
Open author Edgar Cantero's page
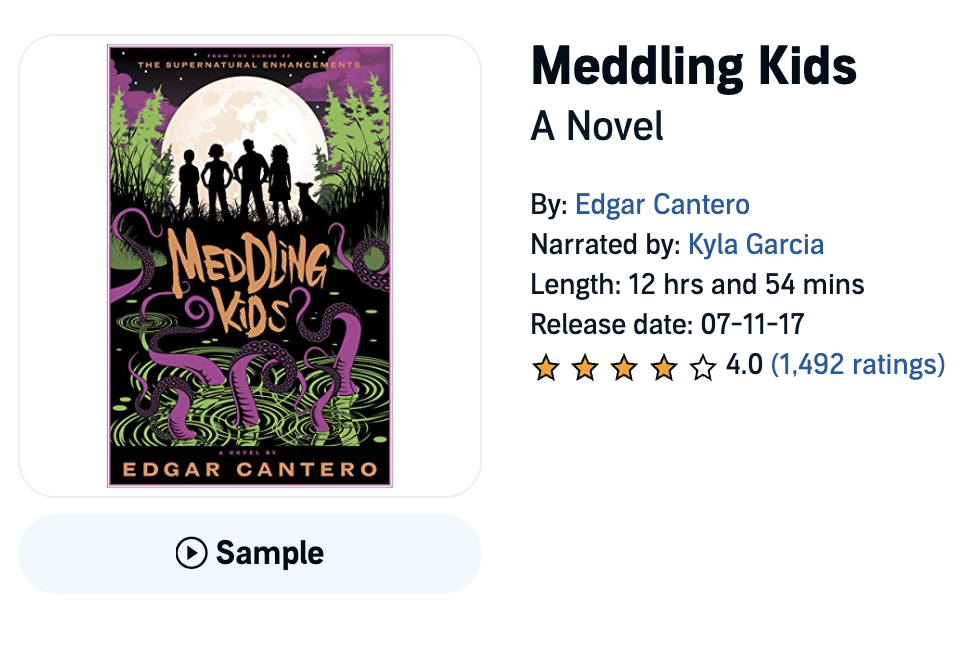662,206
